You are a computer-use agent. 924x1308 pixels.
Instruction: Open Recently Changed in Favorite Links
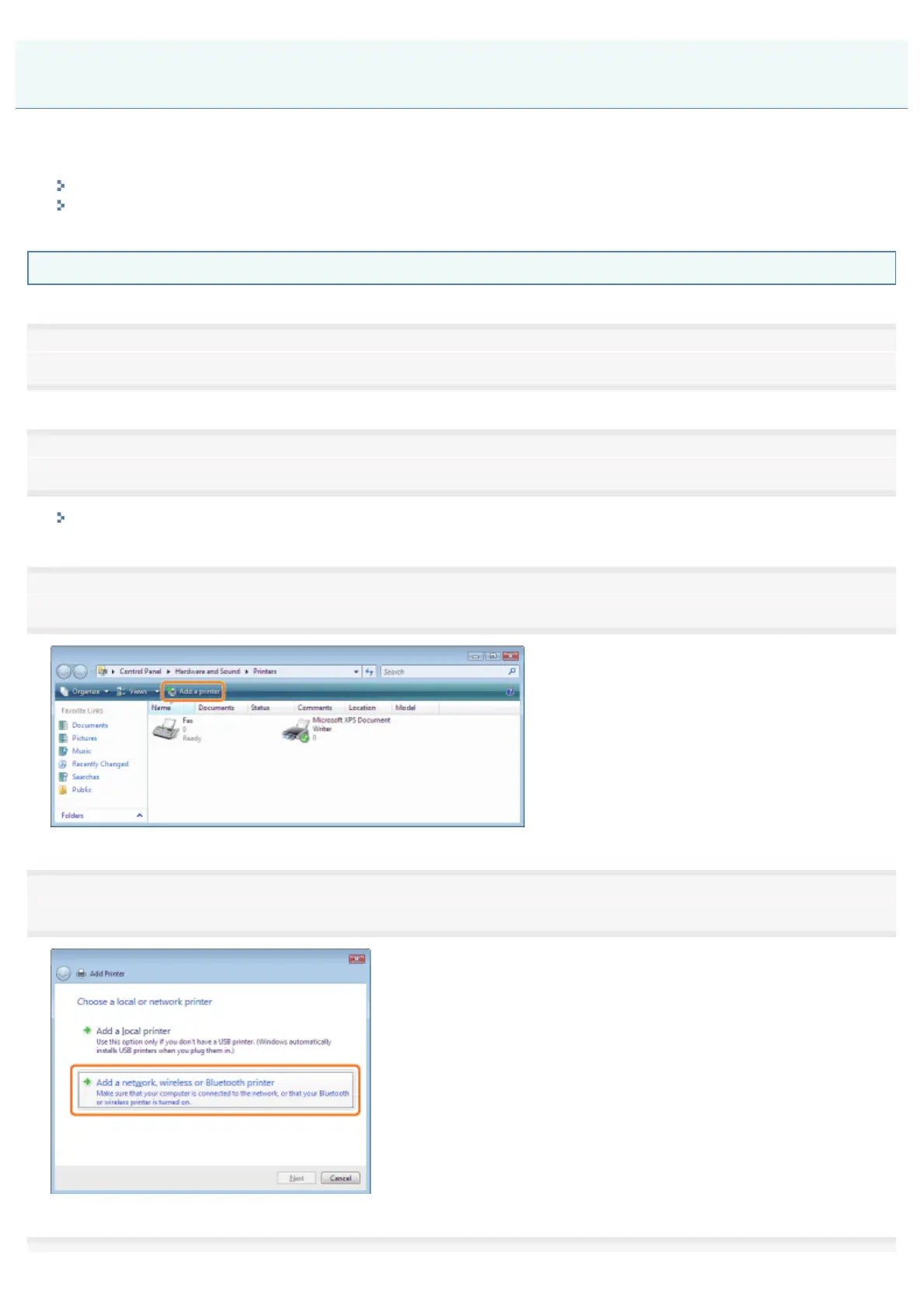(x=100, y=764)
